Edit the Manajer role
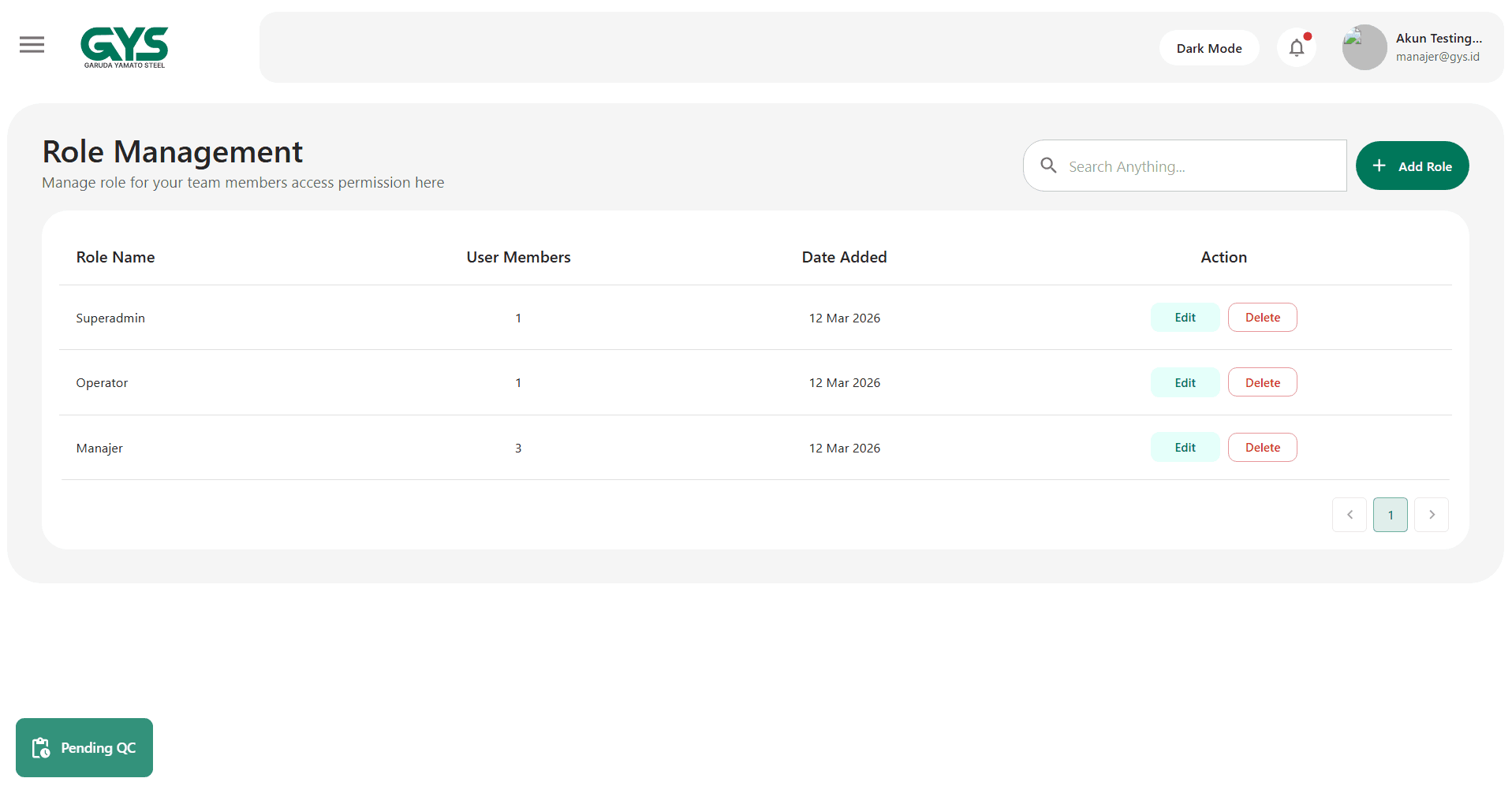Screen dimensions: 1512x793 coord(1185,448)
